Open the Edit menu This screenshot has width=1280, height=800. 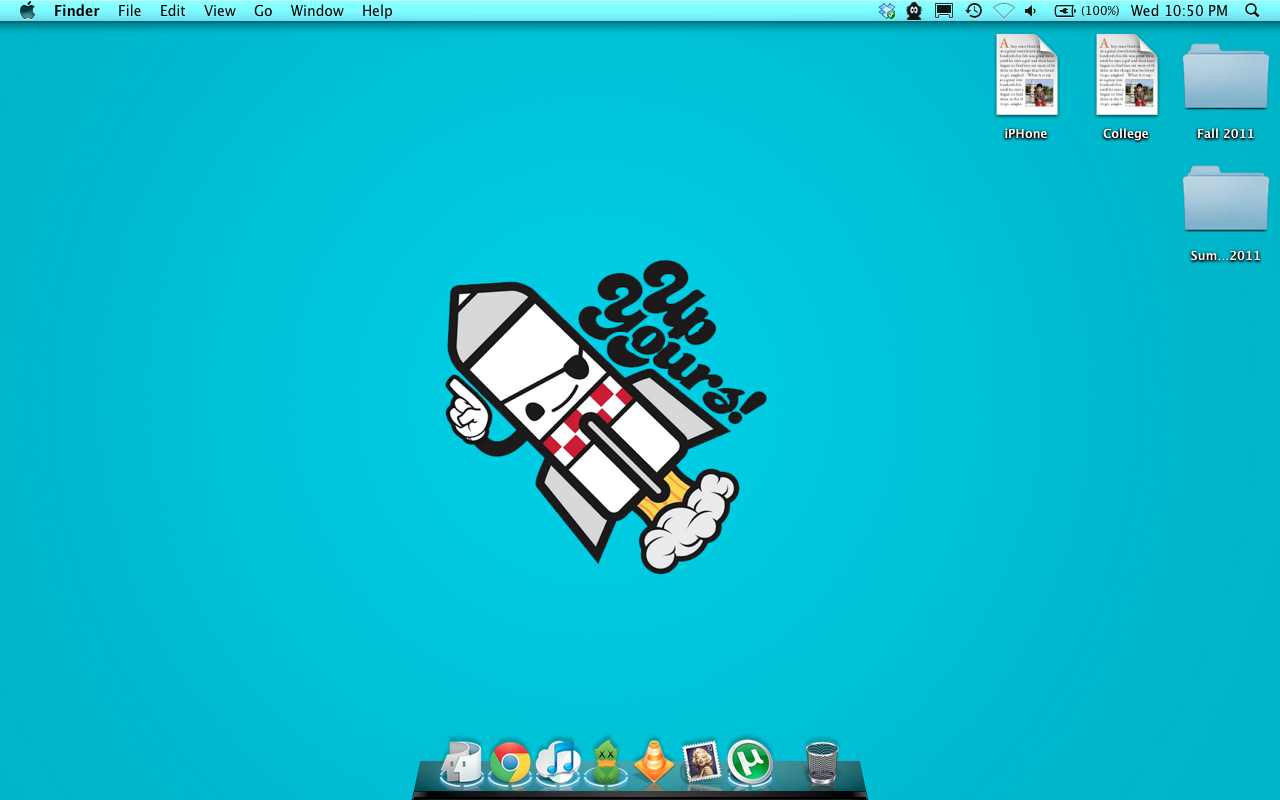click(173, 11)
